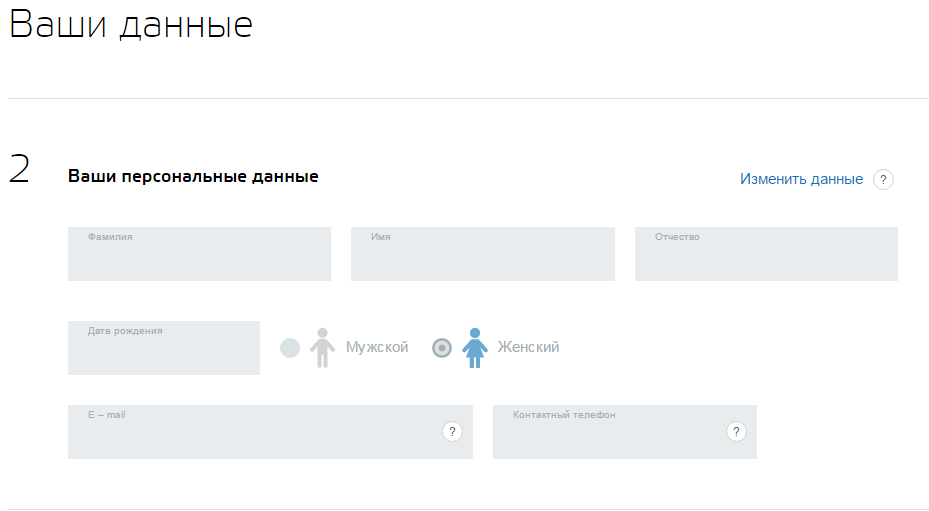Click the Дата рождения field
This screenshot has height=511, width=929.
click(163, 352)
